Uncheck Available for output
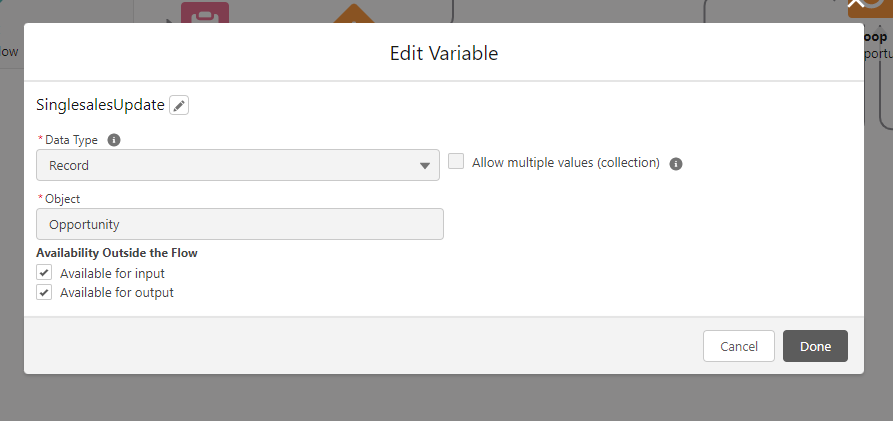 (44, 292)
